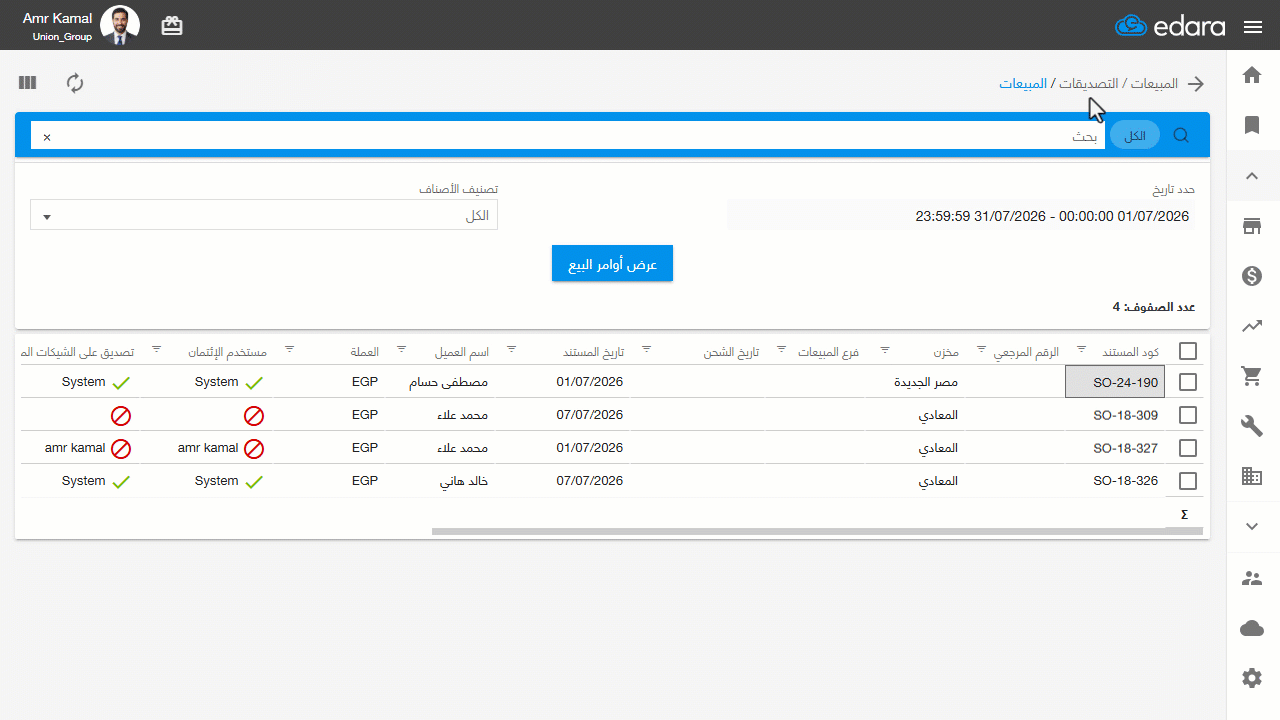The image size is (1280, 720).
Task: Select the الكل filter chip
Action: point(1135,136)
